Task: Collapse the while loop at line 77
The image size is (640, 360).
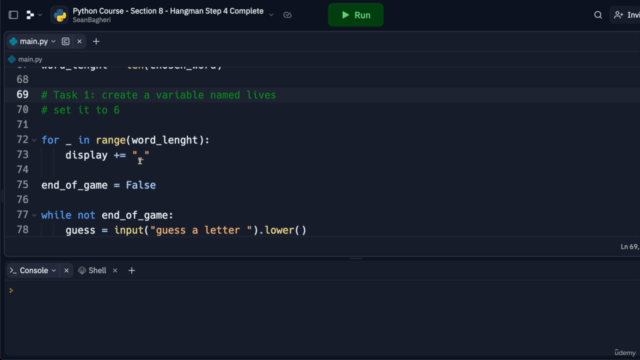Action: (34, 215)
